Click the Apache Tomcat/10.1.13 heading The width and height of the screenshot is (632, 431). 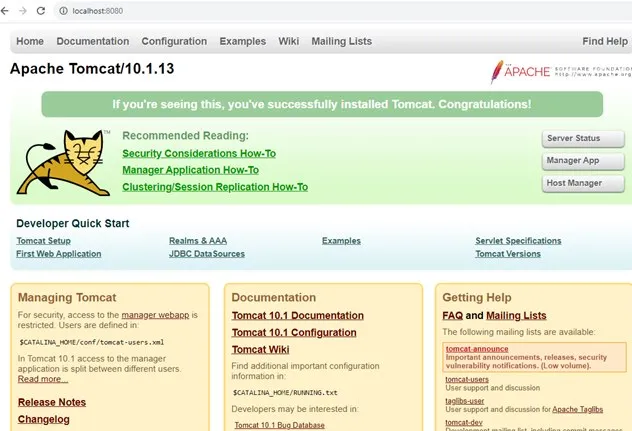point(92,69)
